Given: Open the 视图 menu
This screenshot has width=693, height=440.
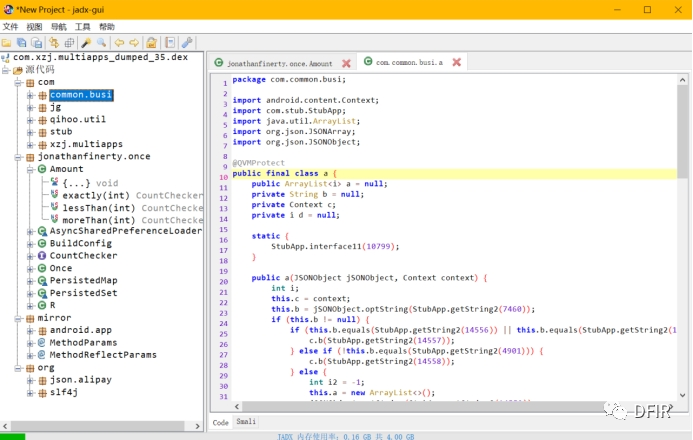Looking at the screenshot, I should 34,27.
